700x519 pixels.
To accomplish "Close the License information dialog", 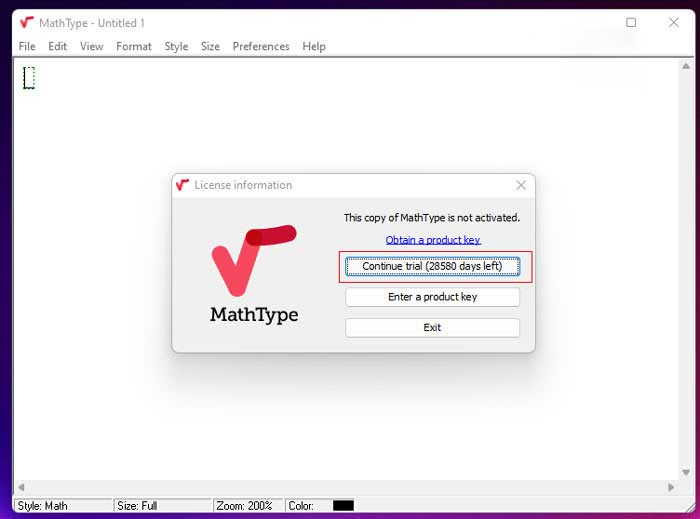I will pyautogui.click(x=521, y=185).
